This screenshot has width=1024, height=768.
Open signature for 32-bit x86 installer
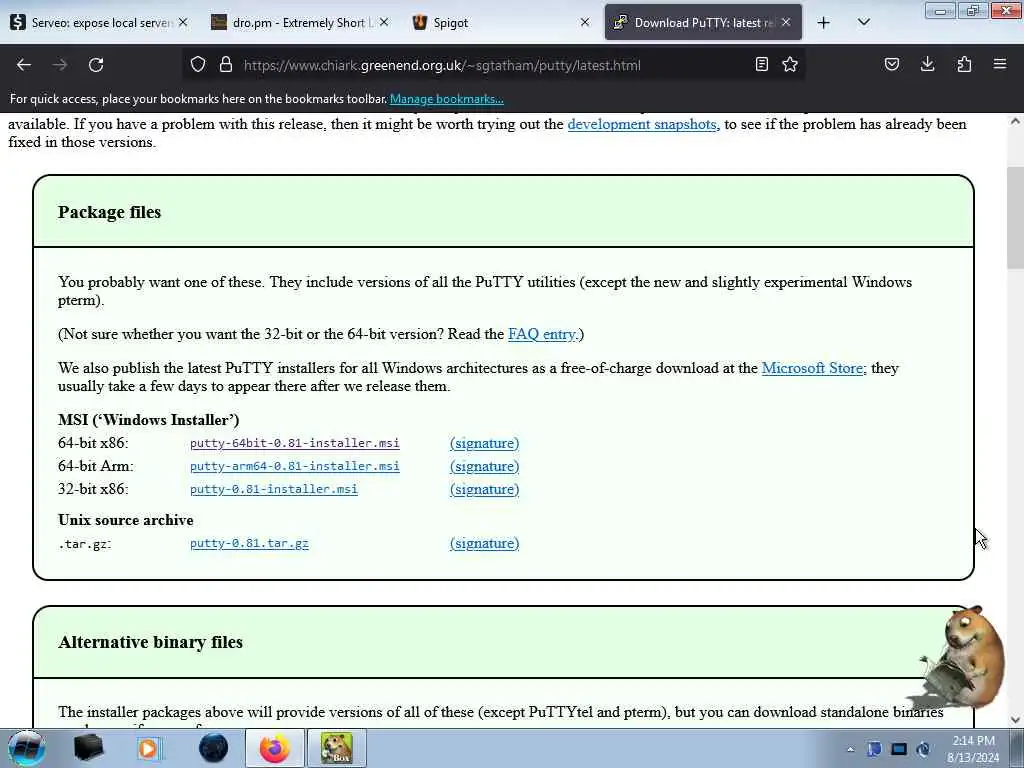coord(485,489)
